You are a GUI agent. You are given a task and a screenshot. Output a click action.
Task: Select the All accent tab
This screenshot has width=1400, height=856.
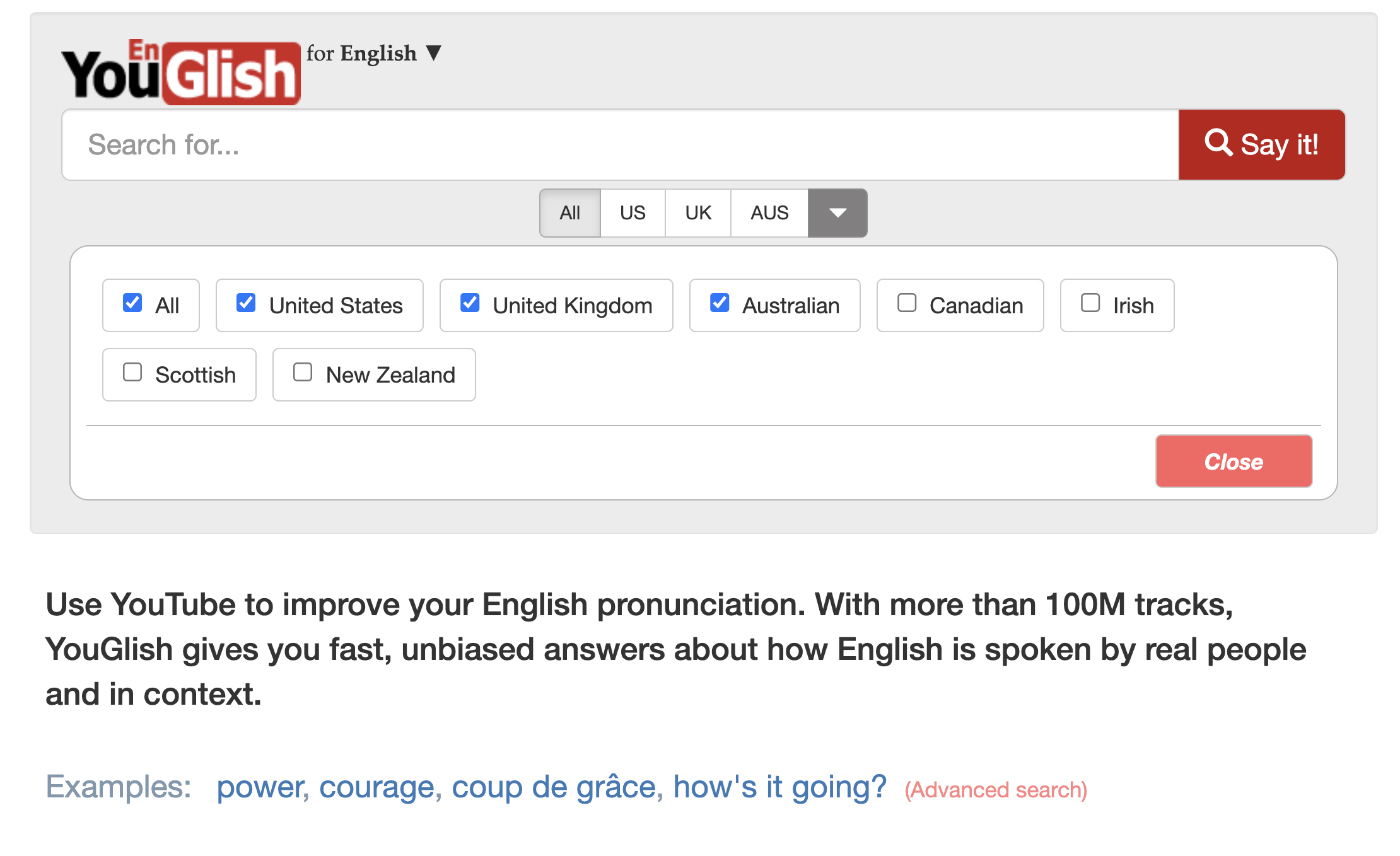point(569,213)
